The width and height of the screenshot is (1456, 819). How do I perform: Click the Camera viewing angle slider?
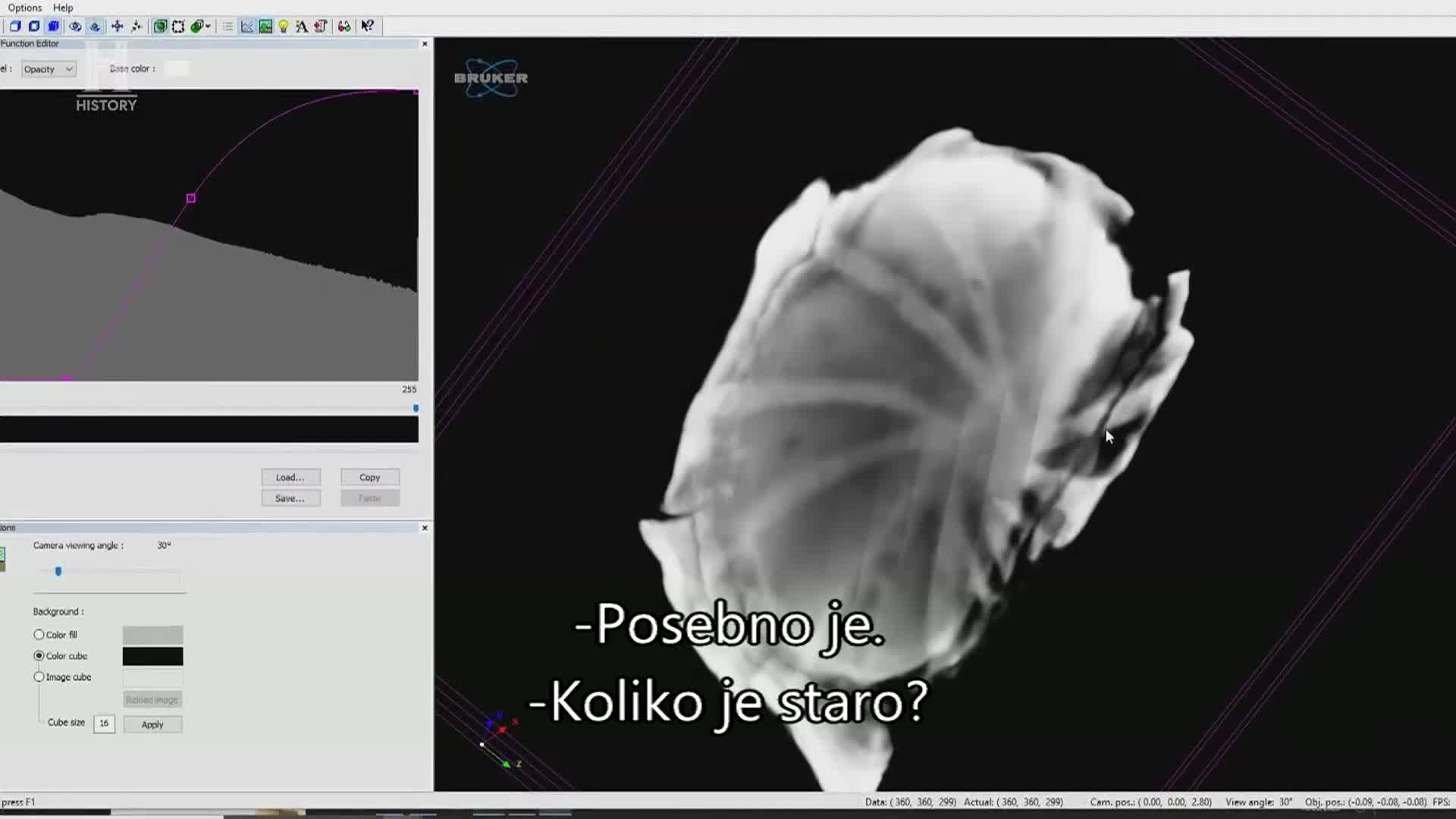58,572
